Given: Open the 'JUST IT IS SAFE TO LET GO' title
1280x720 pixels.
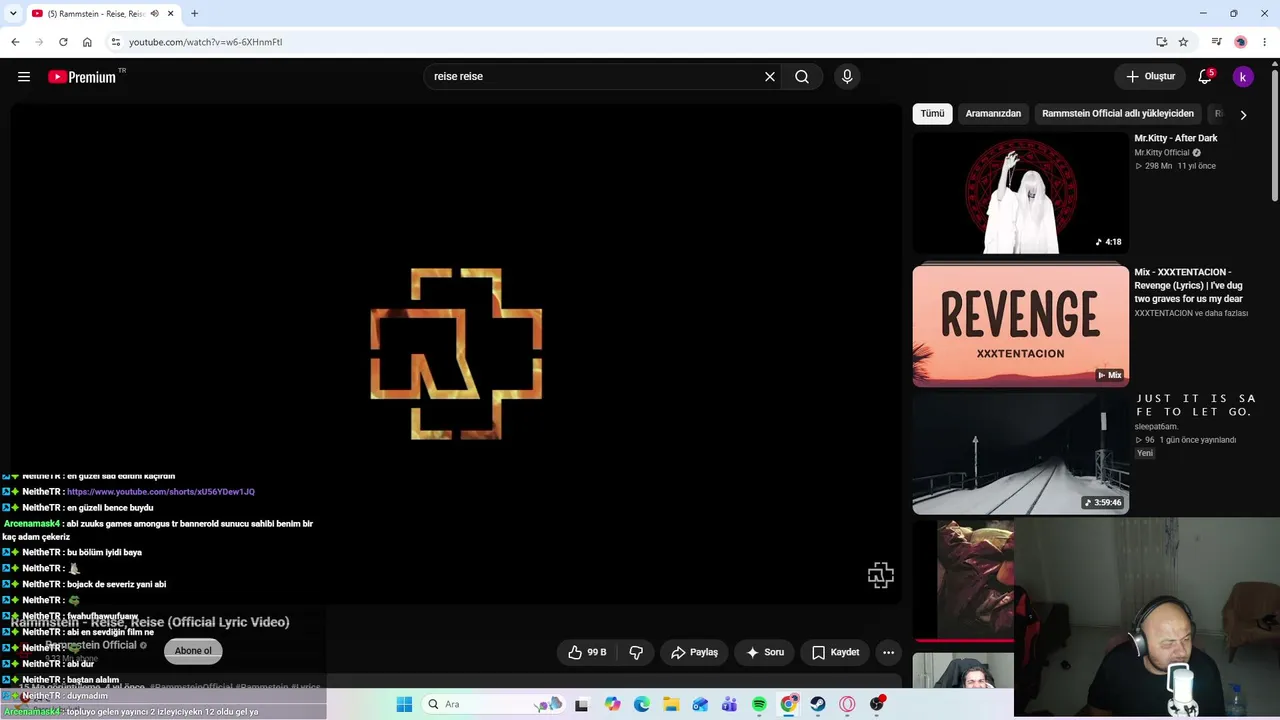Looking at the screenshot, I should tap(1195, 405).
